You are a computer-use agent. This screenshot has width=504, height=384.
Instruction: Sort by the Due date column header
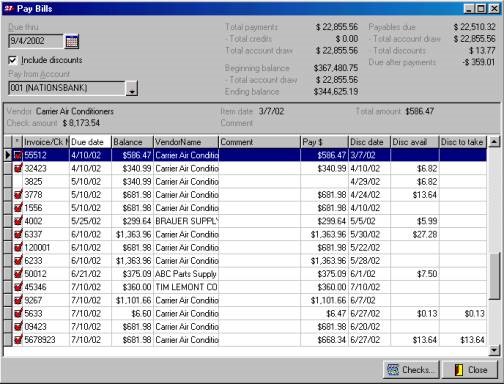[x=90, y=142]
